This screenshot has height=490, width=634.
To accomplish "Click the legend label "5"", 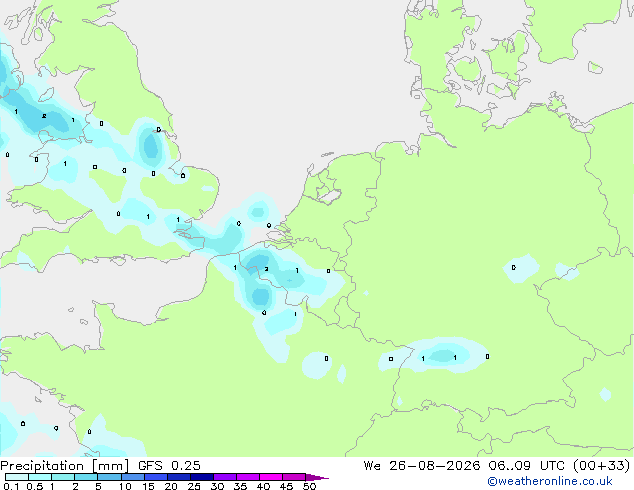I will [98, 486].
